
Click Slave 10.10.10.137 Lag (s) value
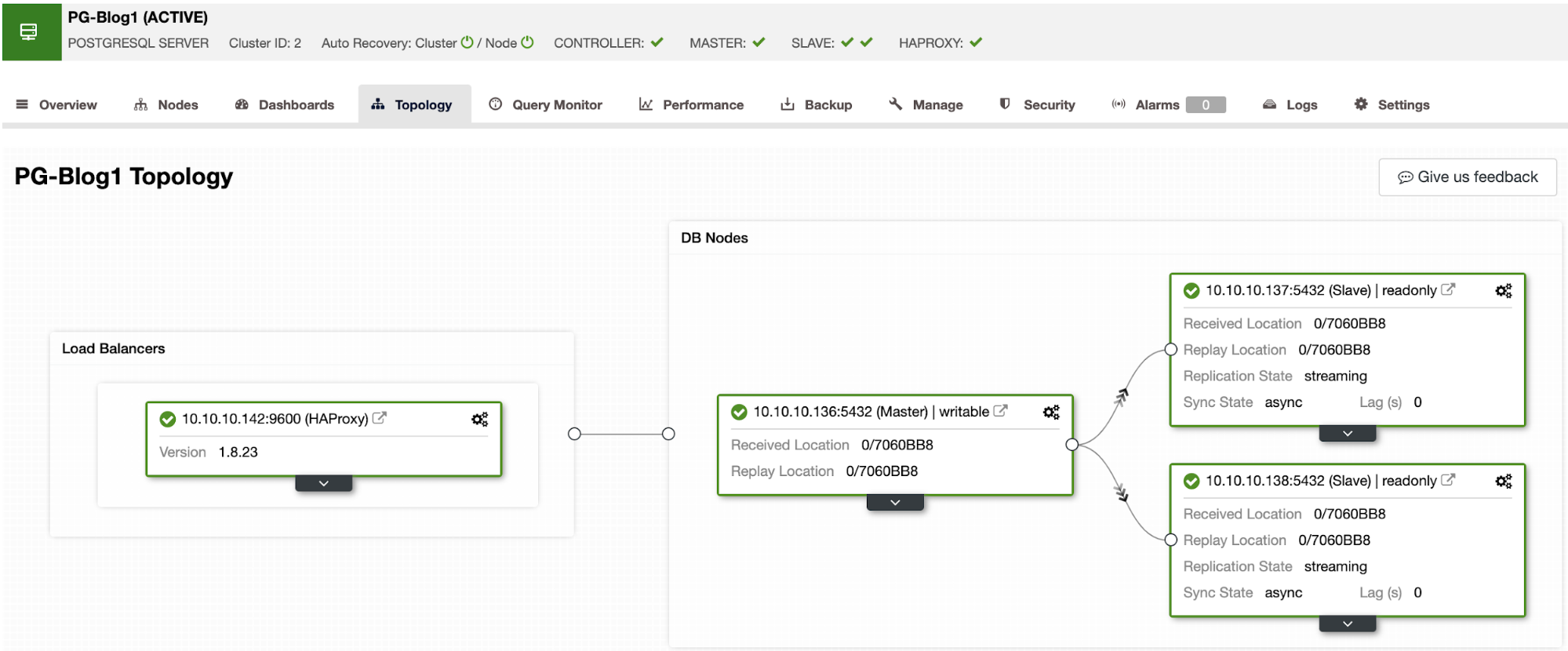coord(1417,402)
